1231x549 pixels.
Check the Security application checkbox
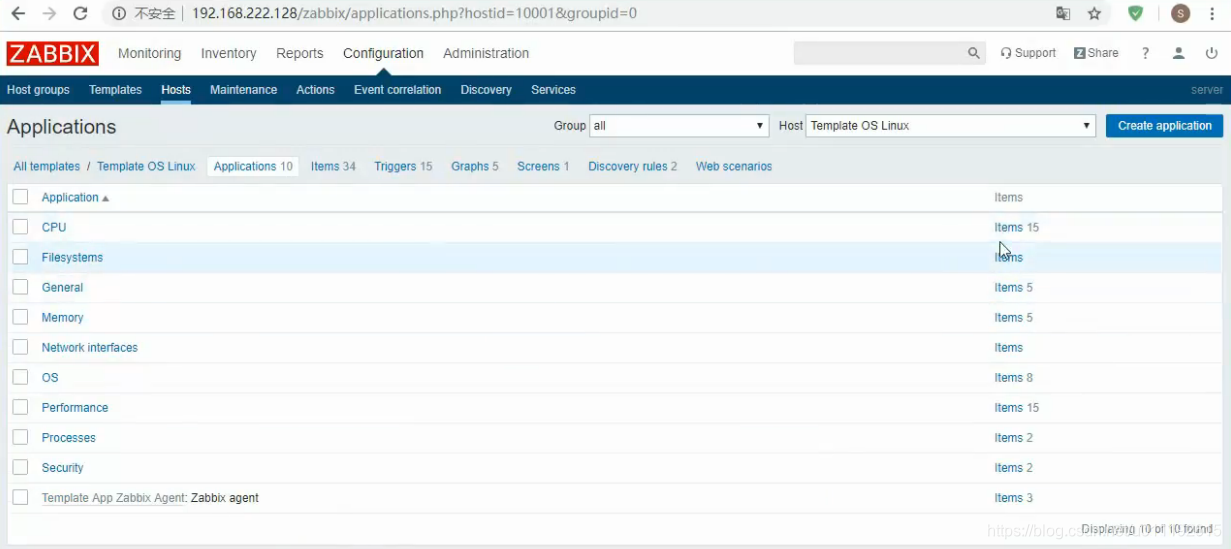20,467
